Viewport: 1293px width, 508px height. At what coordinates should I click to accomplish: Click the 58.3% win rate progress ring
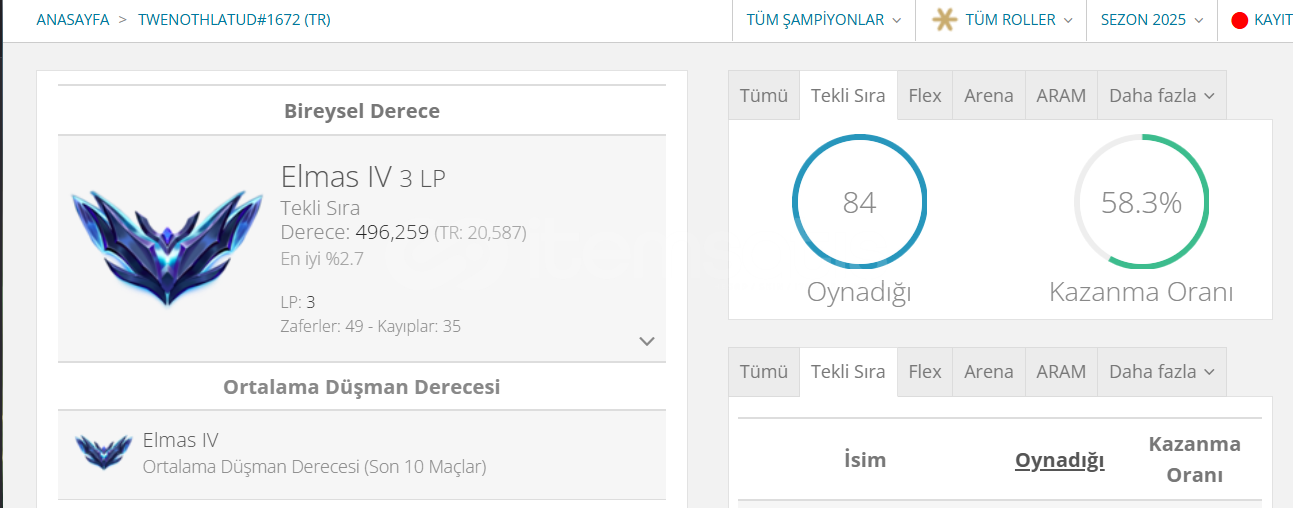1141,202
